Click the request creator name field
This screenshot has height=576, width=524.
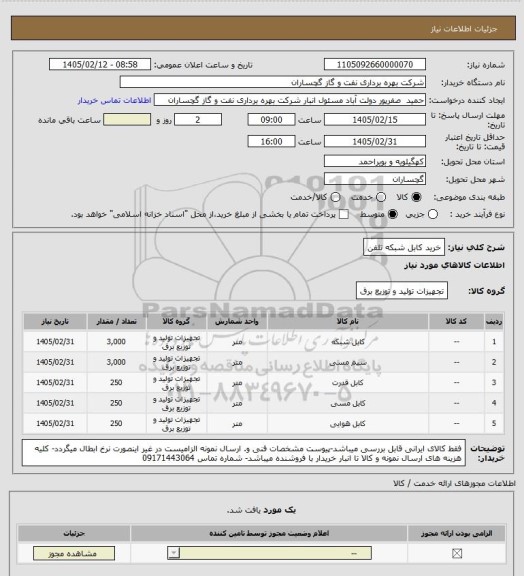pyautogui.click(x=290, y=100)
